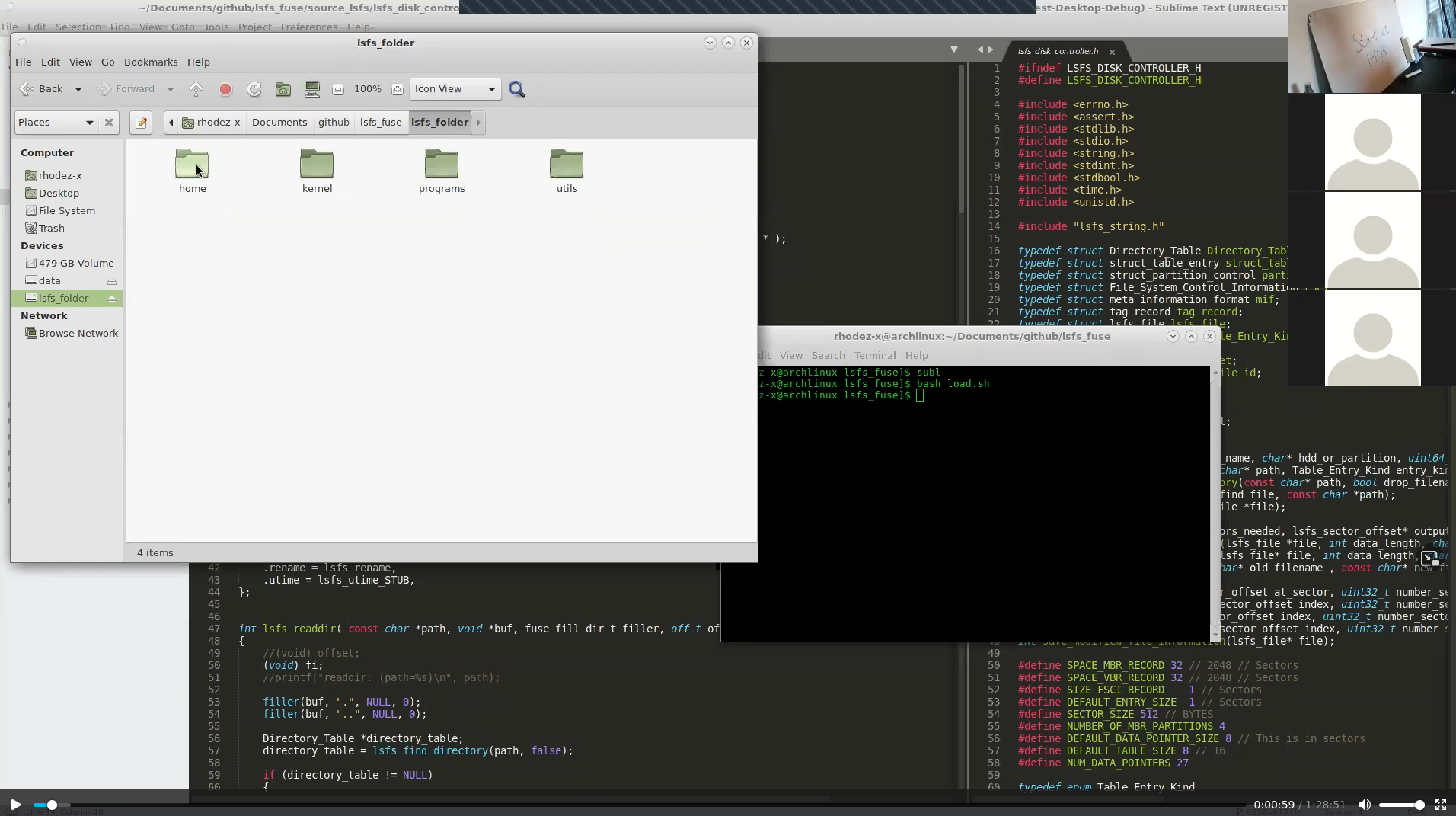
Task: Eject the data device
Action: [112, 281]
